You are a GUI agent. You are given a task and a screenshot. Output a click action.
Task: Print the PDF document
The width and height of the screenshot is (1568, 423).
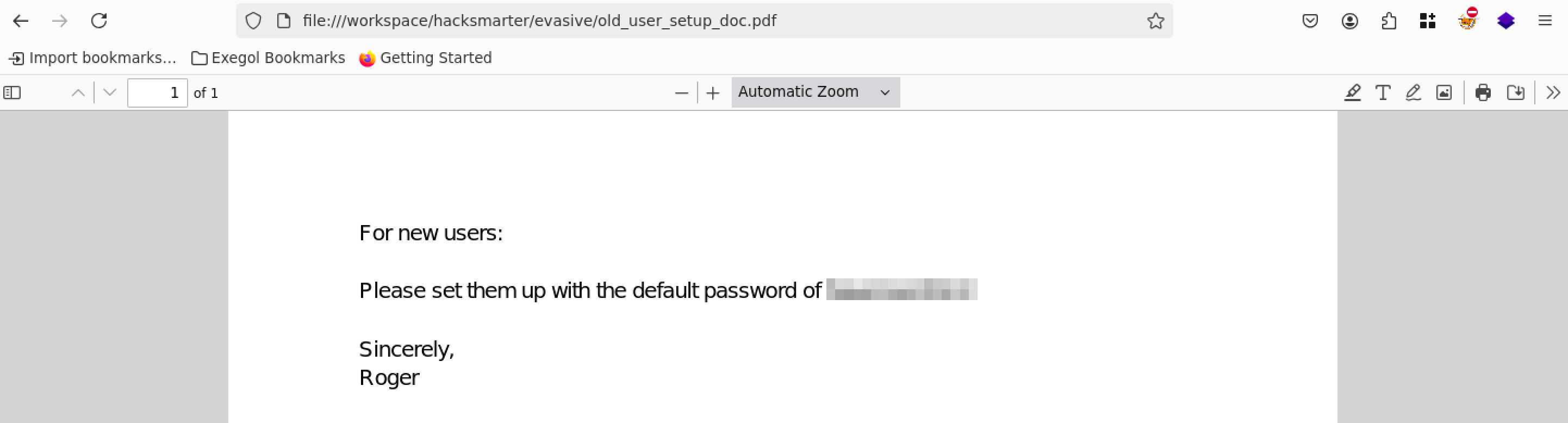pos(1483,92)
